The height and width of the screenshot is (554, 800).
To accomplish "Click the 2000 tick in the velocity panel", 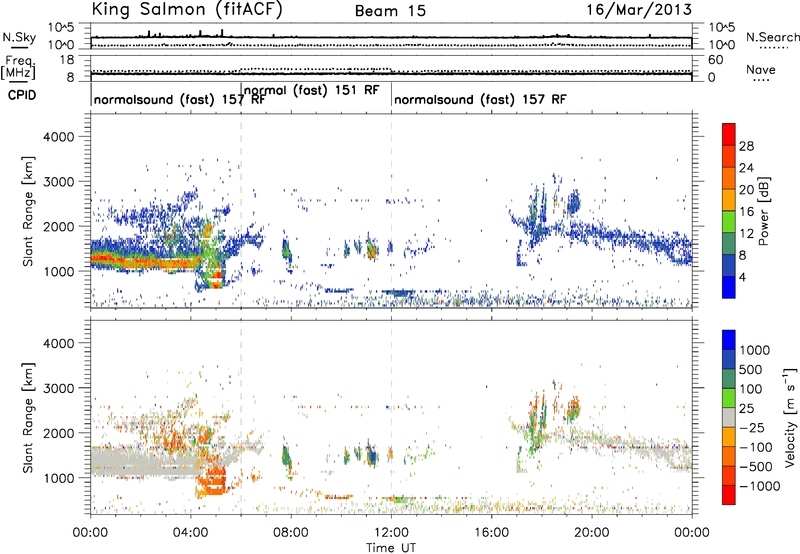I will pyautogui.click(x=58, y=433).
